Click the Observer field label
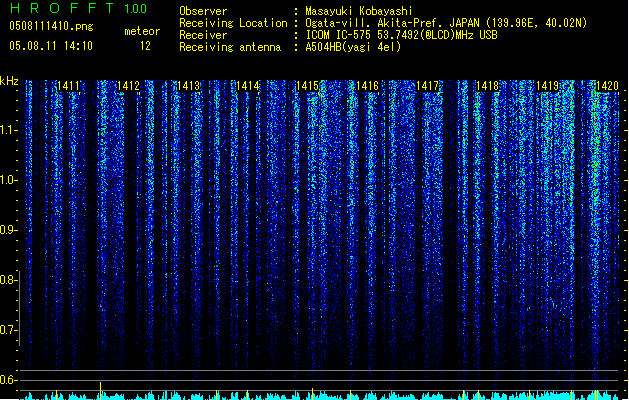Viewport: 629px width, 400px height. pos(203,11)
